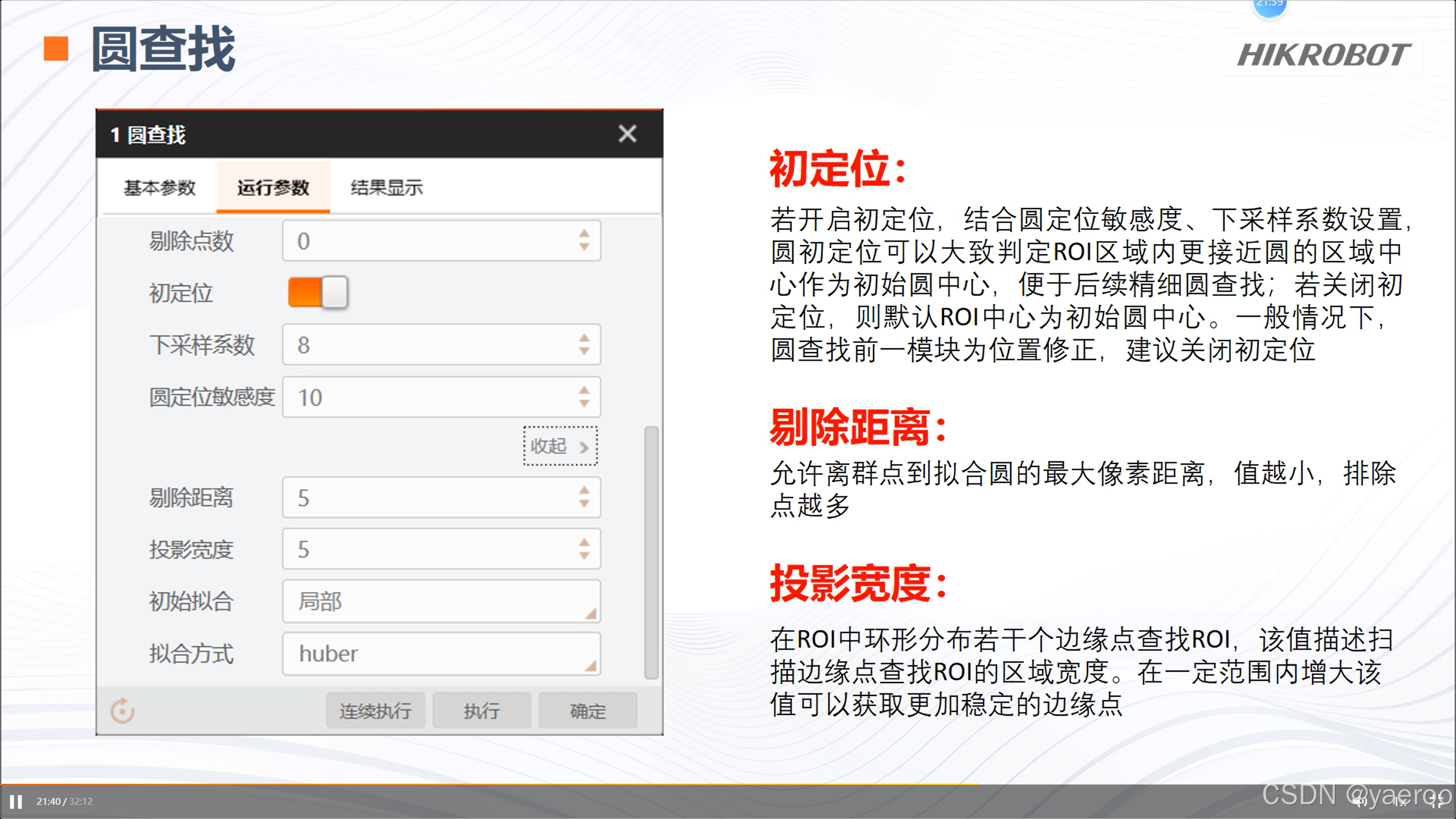Viewport: 1456px width, 819px height.
Task: Click the 剔除距离 input field
Action: pos(427,498)
